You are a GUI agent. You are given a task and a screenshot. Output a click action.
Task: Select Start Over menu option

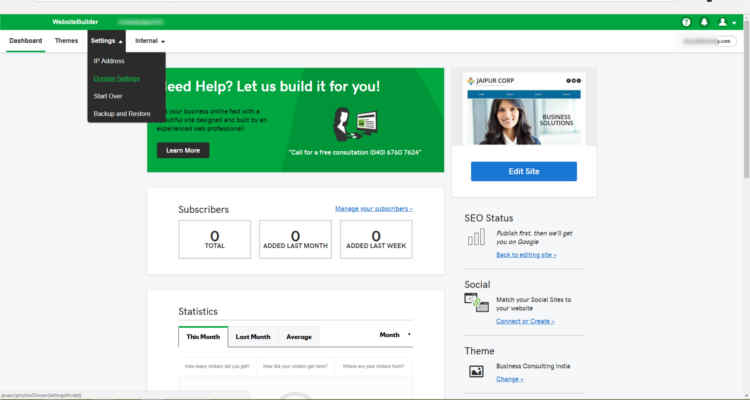tap(108, 96)
